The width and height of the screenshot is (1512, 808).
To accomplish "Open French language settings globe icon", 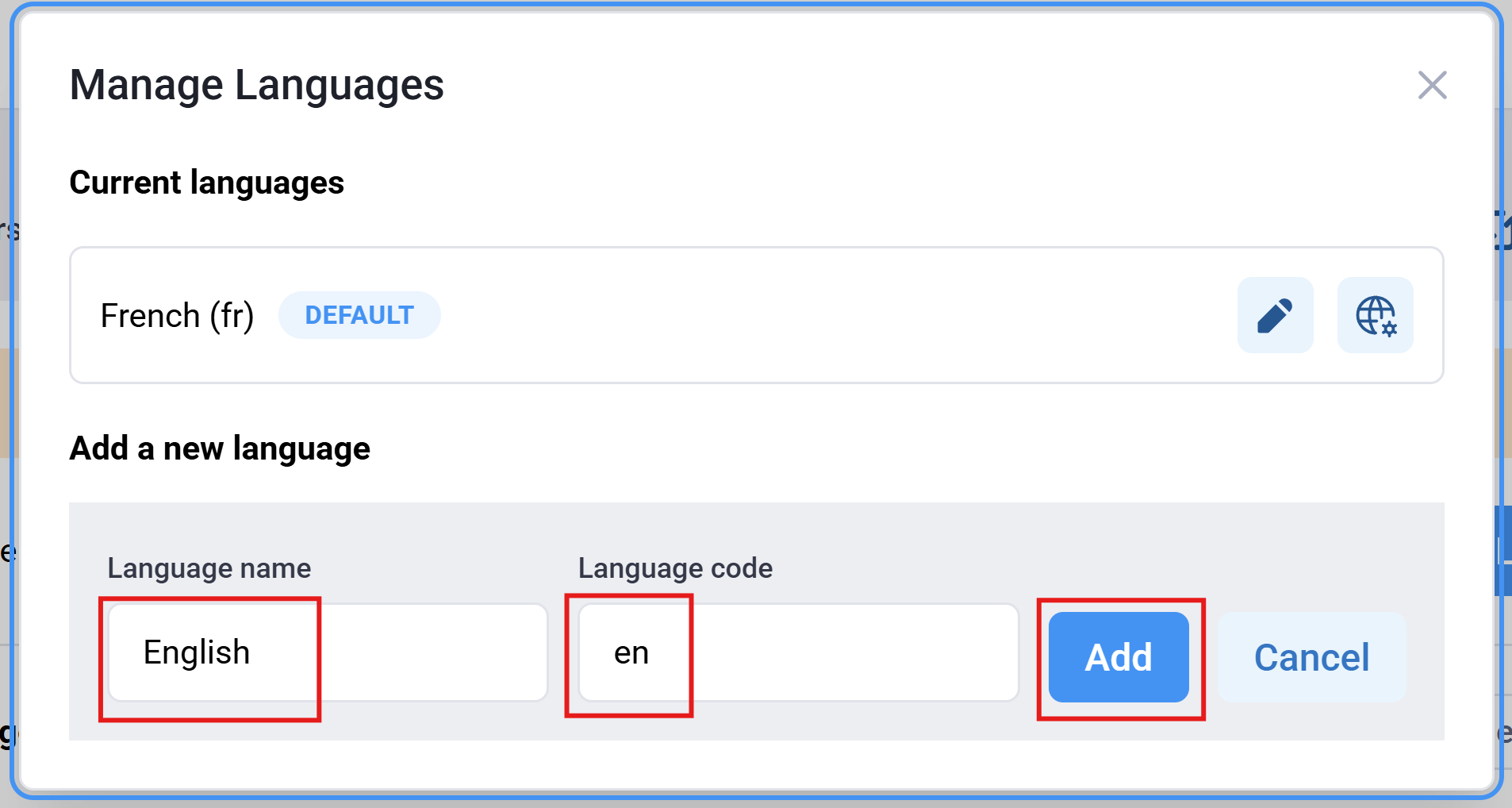I will 1375,315.
